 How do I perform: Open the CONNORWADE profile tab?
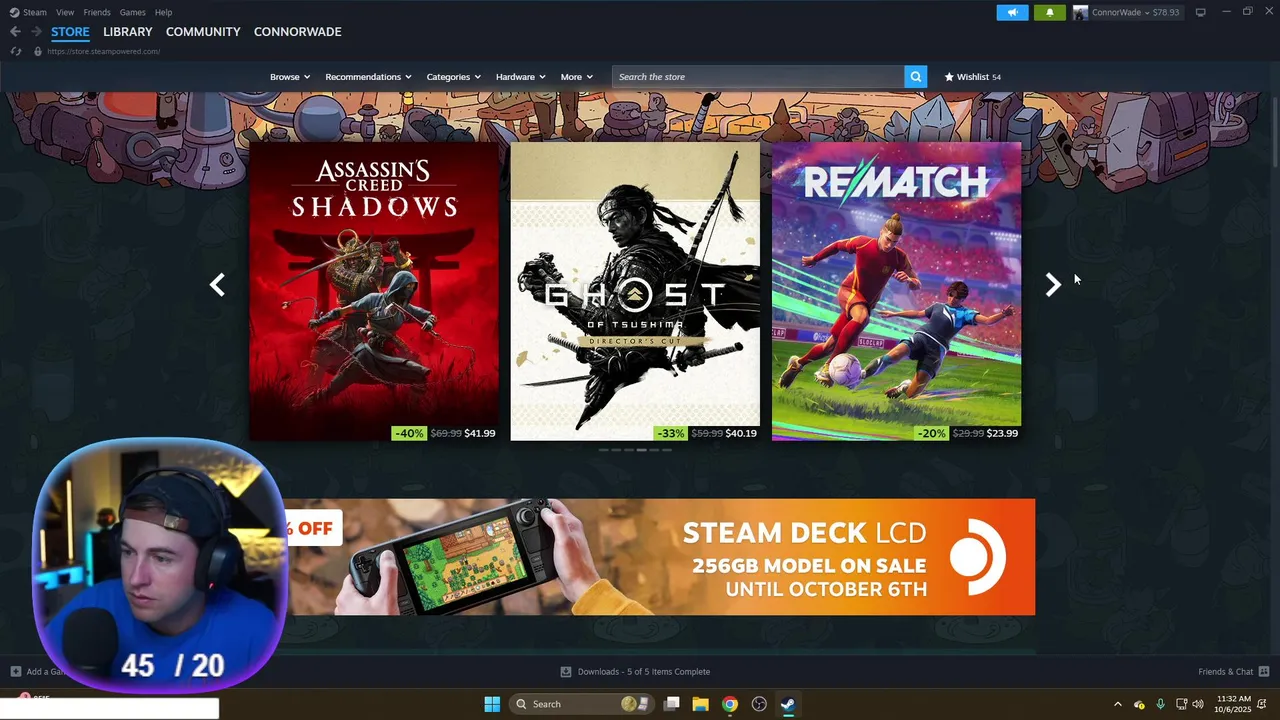coord(298,32)
